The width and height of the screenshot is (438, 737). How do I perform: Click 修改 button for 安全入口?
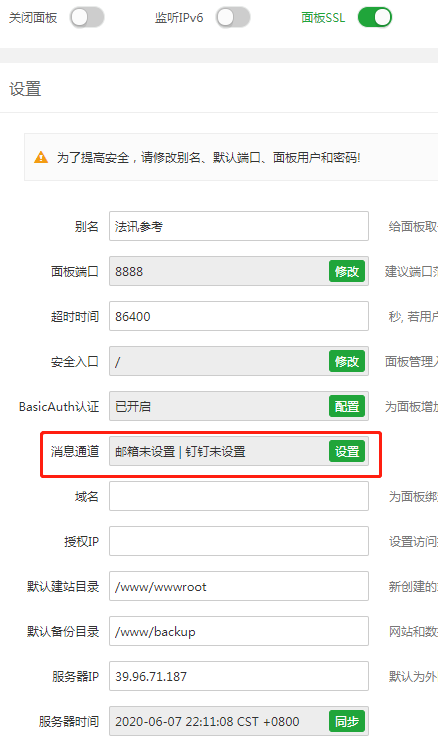tap(347, 361)
